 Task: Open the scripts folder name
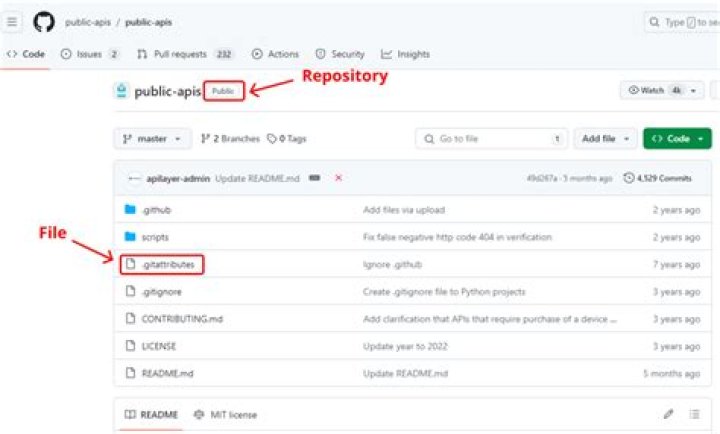(155, 237)
